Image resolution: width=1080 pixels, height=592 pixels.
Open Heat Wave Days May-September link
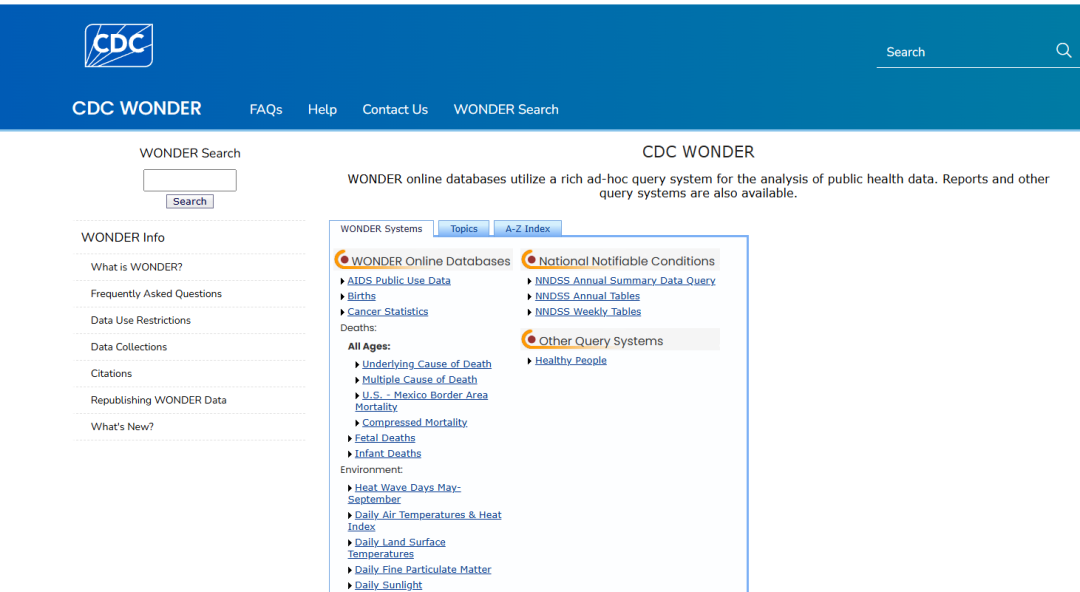coord(404,493)
